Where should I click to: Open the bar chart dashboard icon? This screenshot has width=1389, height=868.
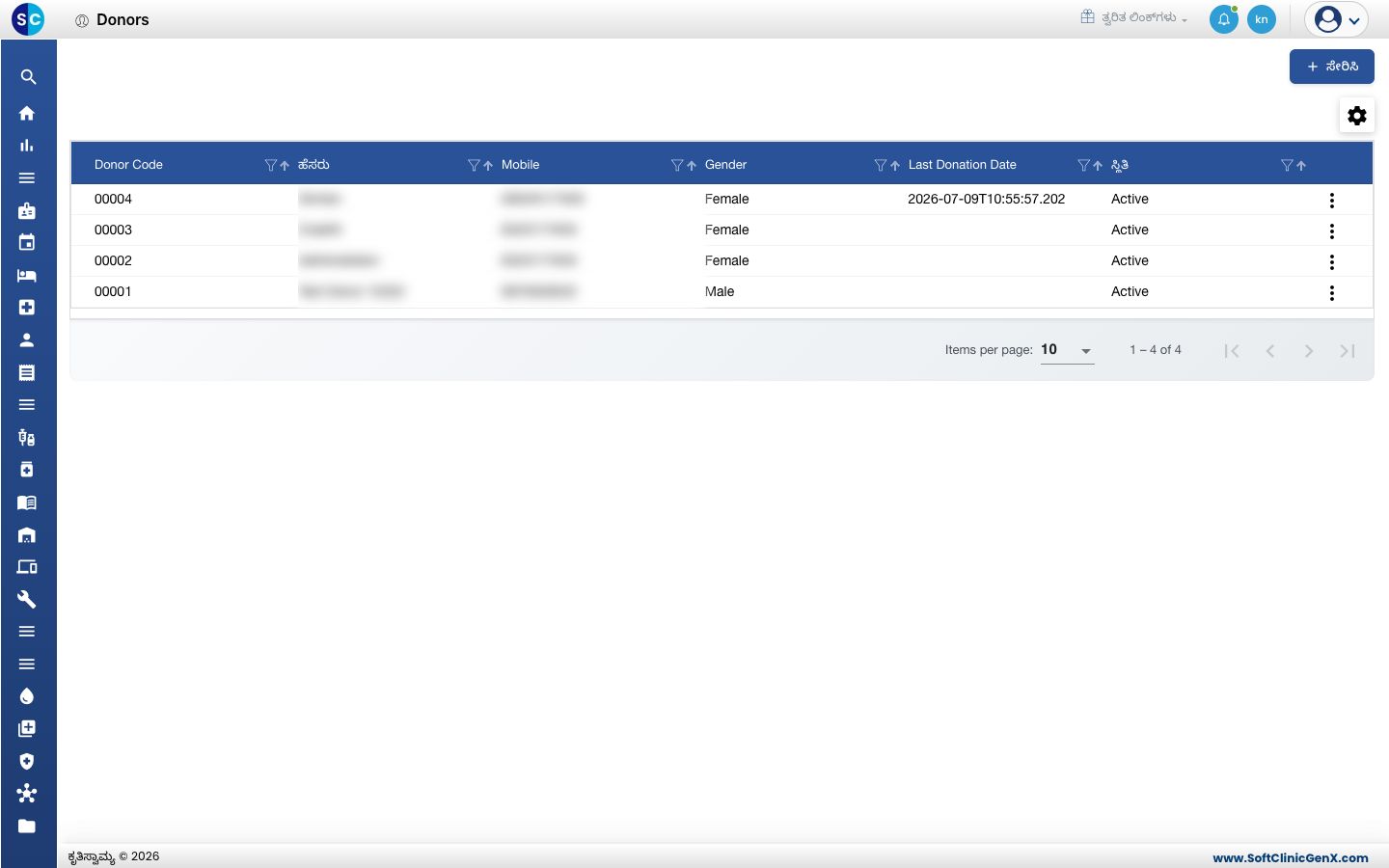(x=27, y=146)
